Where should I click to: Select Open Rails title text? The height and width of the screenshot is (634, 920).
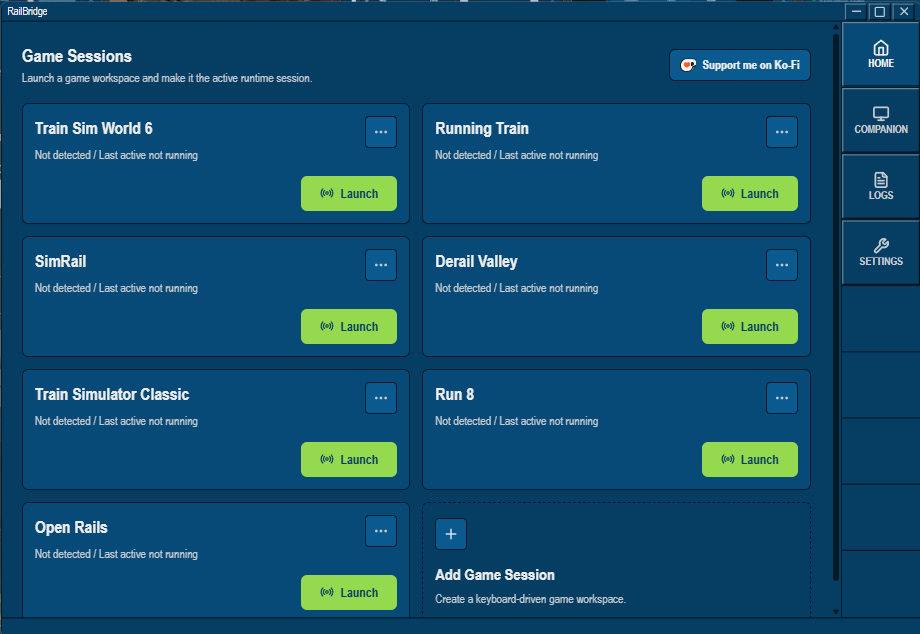coord(71,527)
